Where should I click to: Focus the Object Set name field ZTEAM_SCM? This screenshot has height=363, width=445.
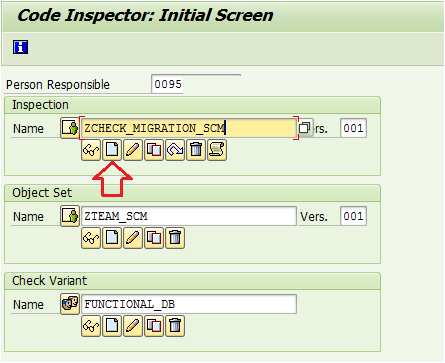point(189,216)
